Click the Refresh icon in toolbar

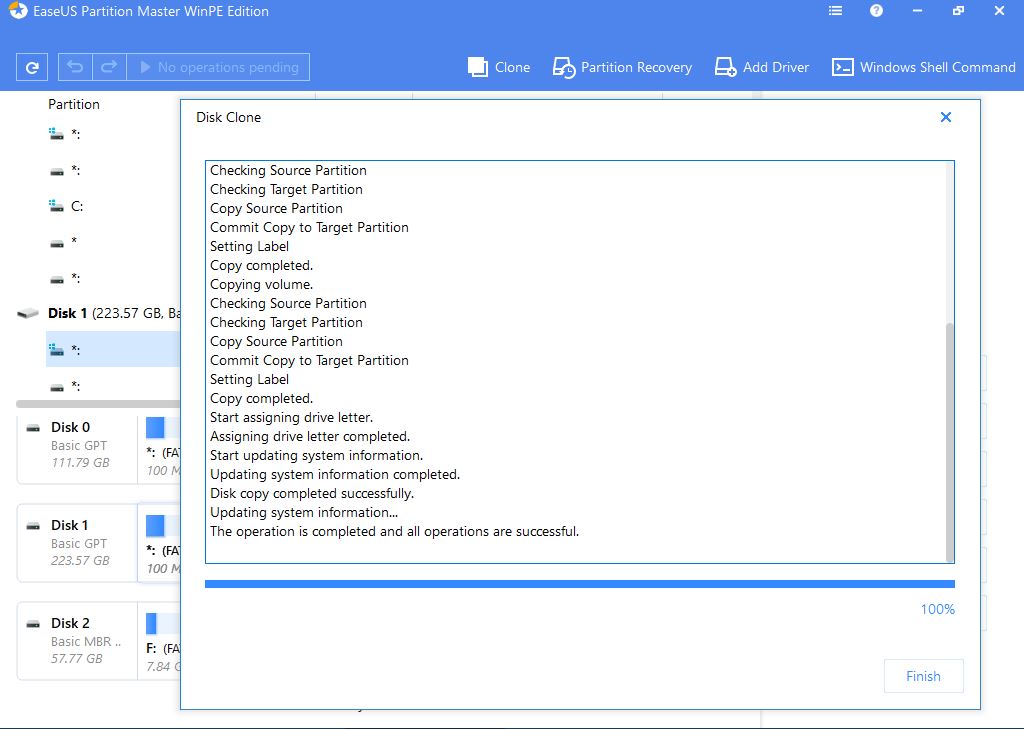click(x=32, y=67)
